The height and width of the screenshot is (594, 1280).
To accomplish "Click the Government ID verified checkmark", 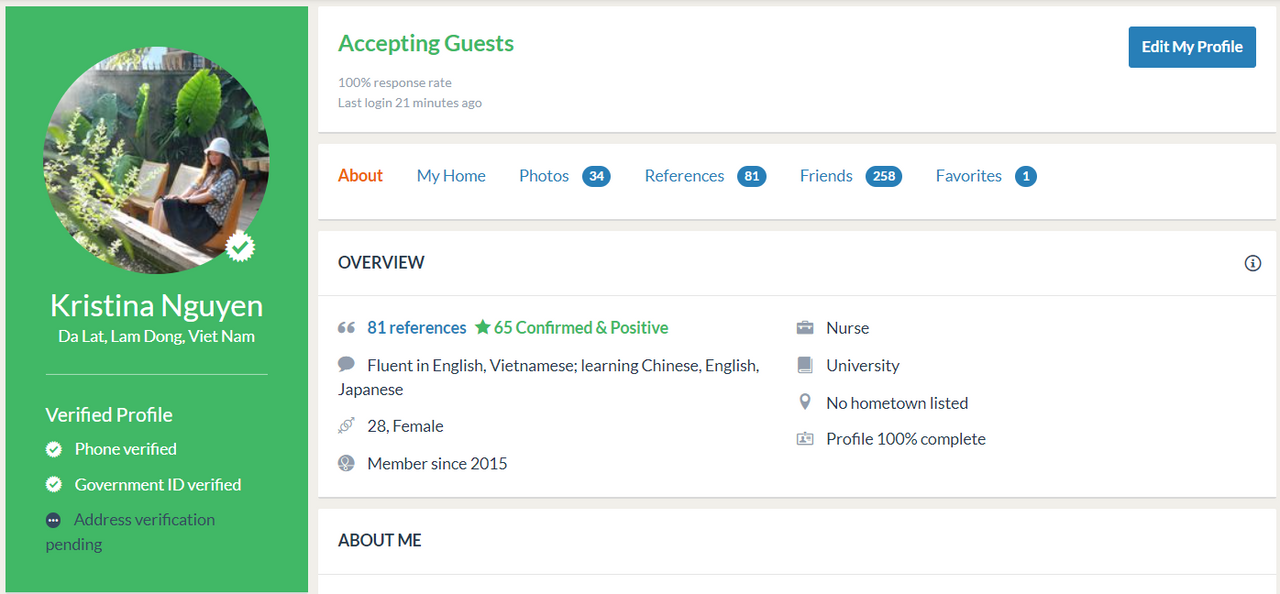I will click(54, 485).
